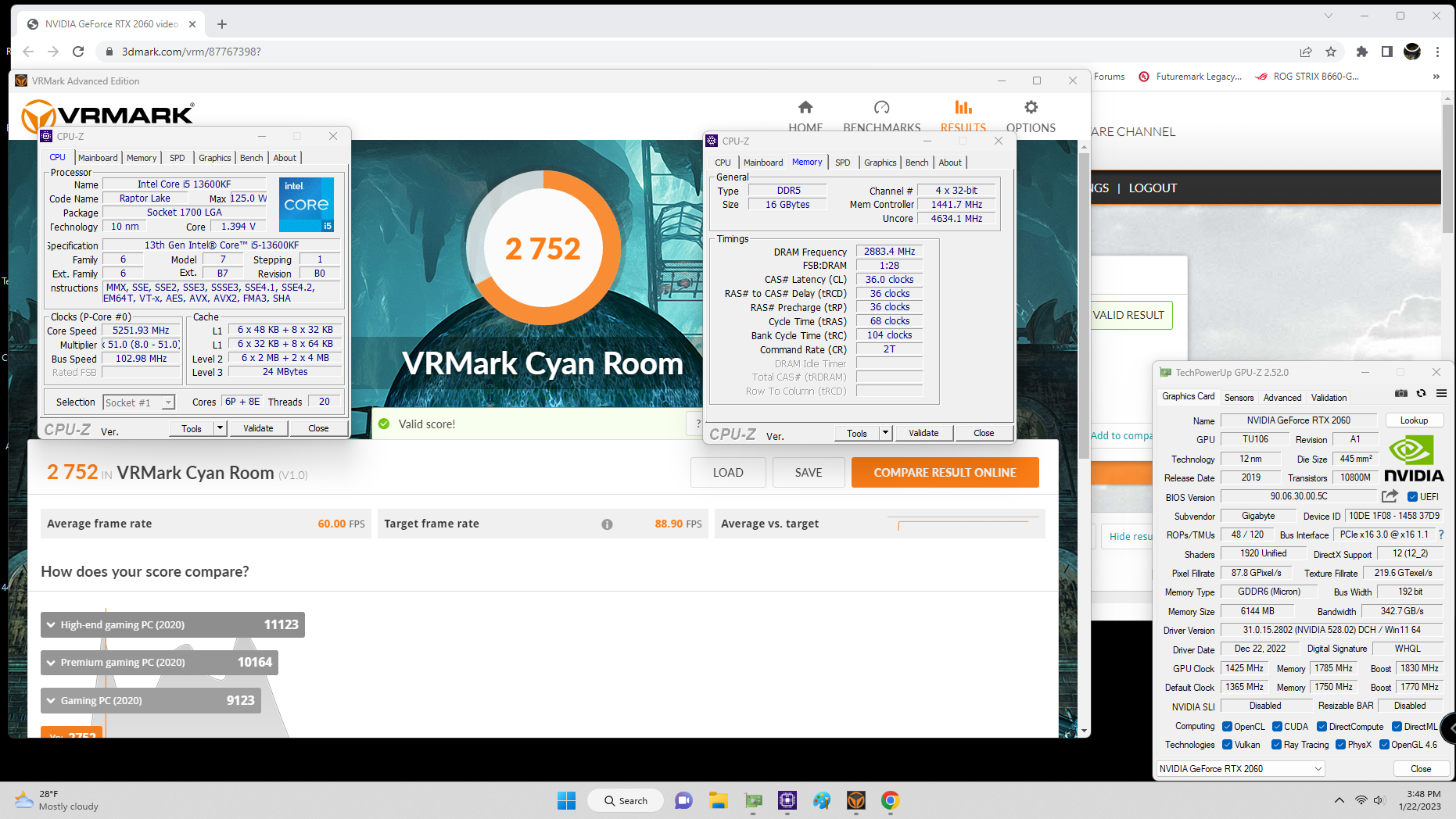Click the BIOS export share icon in GPU-Z
The width and height of the screenshot is (1456, 819).
pyautogui.click(x=1390, y=496)
